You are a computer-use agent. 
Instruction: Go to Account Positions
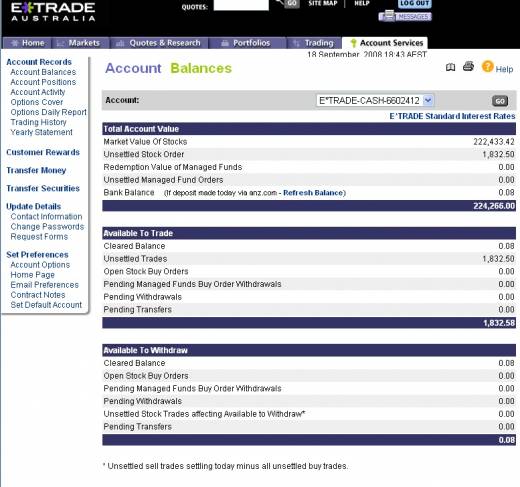43,82
